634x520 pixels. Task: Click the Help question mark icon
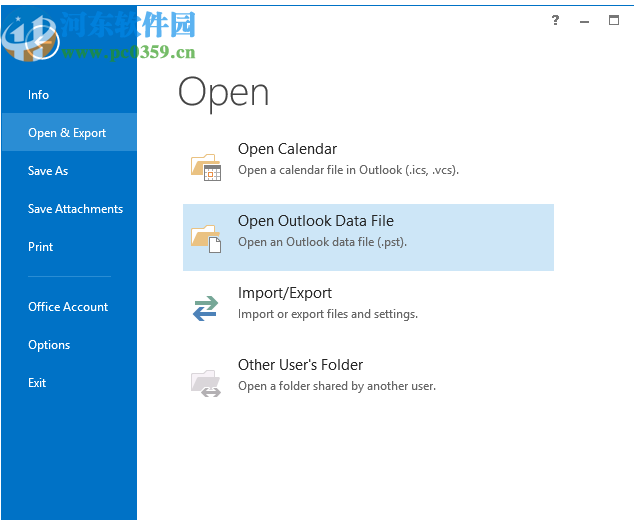pyautogui.click(x=556, y=20)
